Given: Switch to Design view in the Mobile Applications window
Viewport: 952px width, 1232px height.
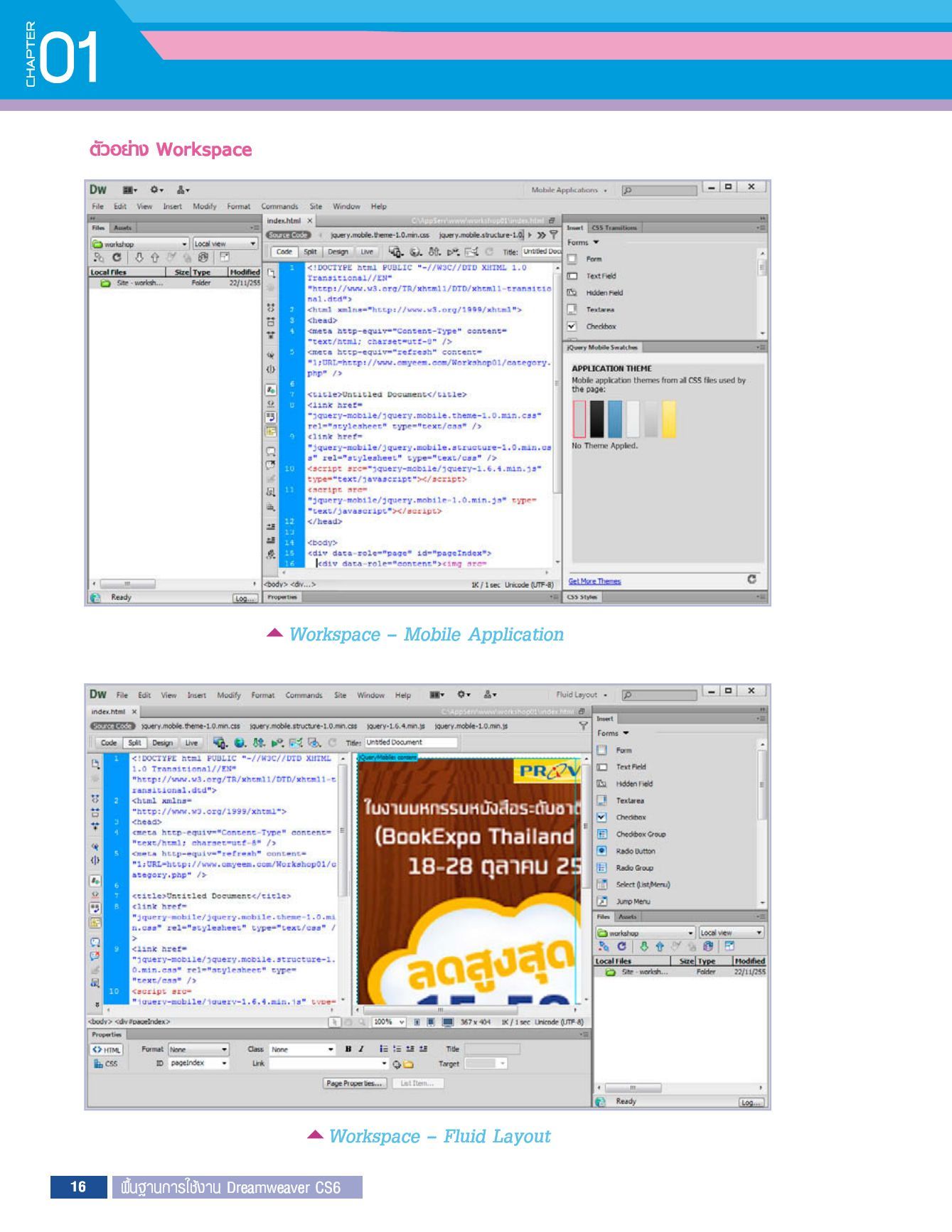Looking at the screenshot, I should point(338,252).
